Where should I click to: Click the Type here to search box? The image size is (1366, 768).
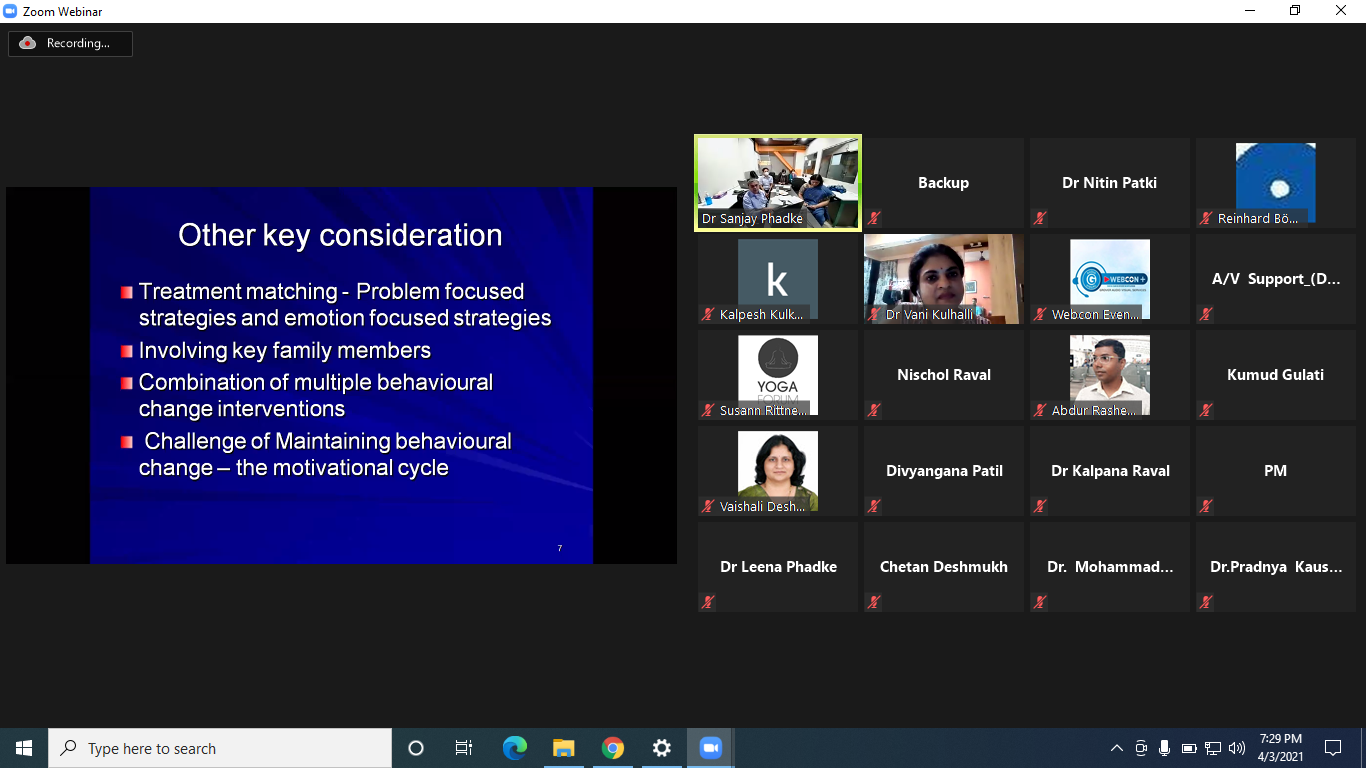tap(220, 748)
